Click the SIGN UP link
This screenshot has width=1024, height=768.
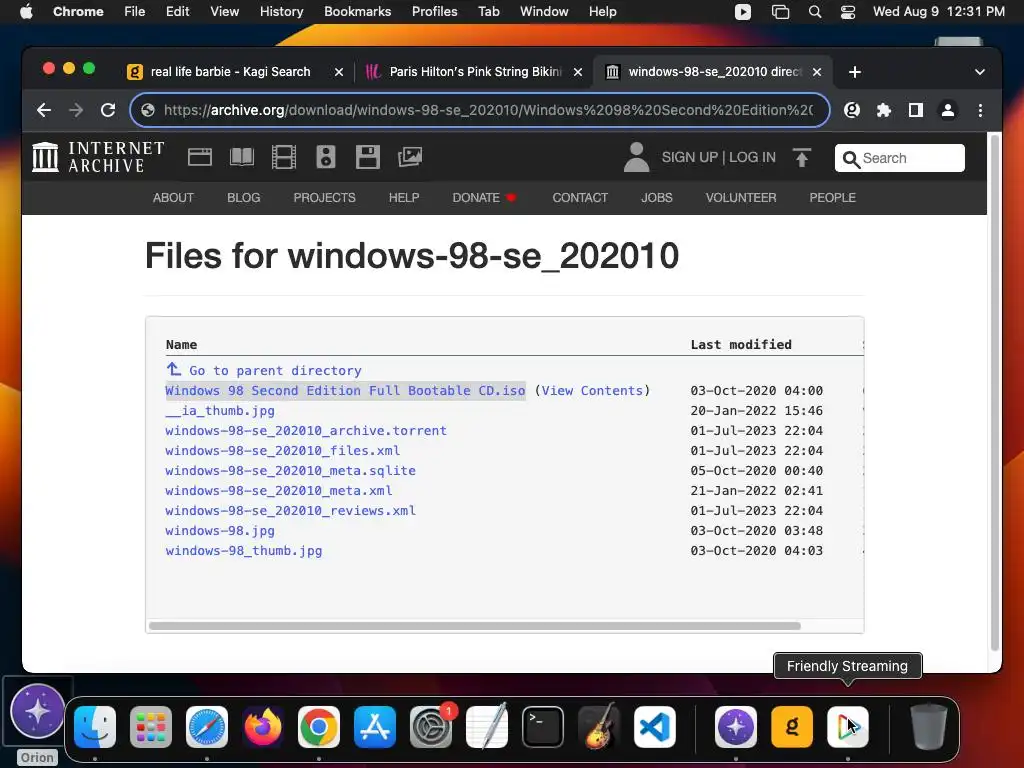(x=690, y=157)
